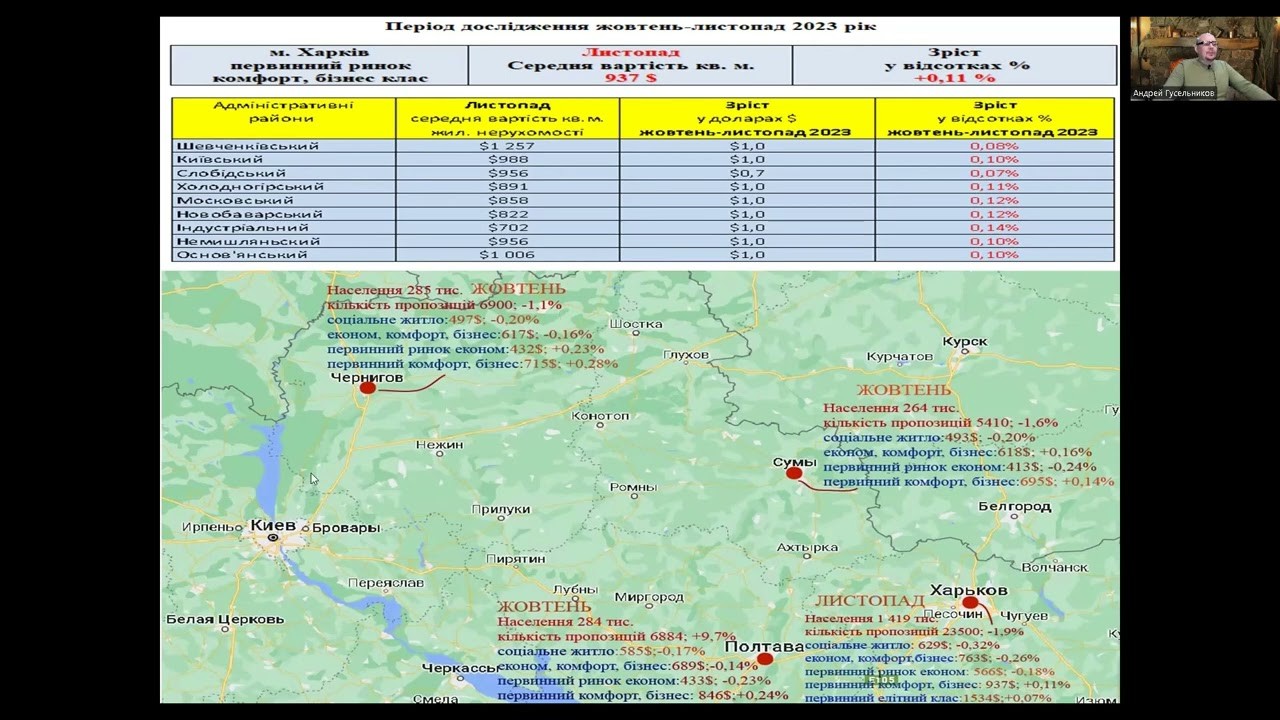
Task: Click the Глухов town label
Action: [x=686, y=355]
